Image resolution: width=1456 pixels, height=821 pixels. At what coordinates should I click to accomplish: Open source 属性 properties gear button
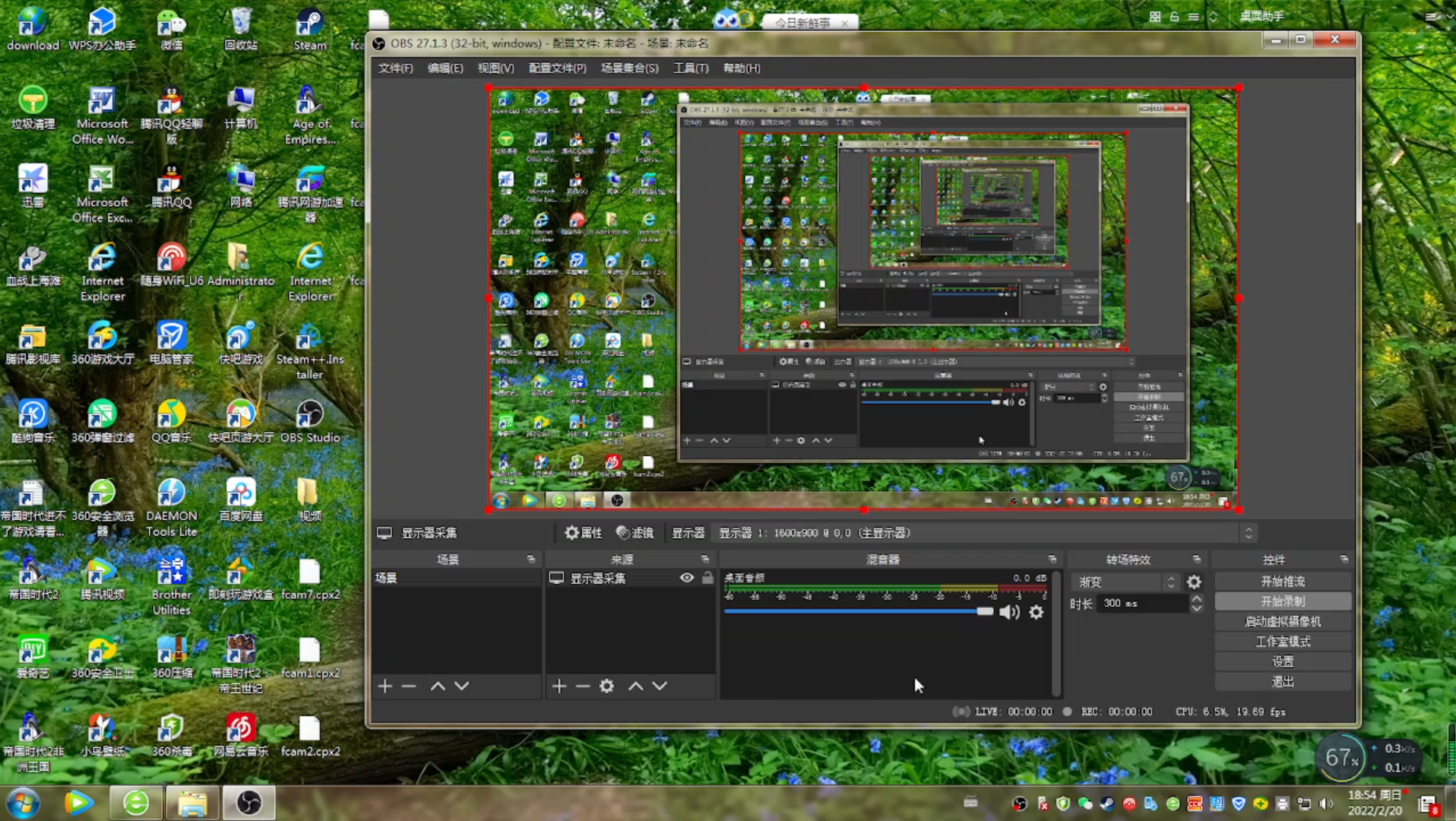583,533
